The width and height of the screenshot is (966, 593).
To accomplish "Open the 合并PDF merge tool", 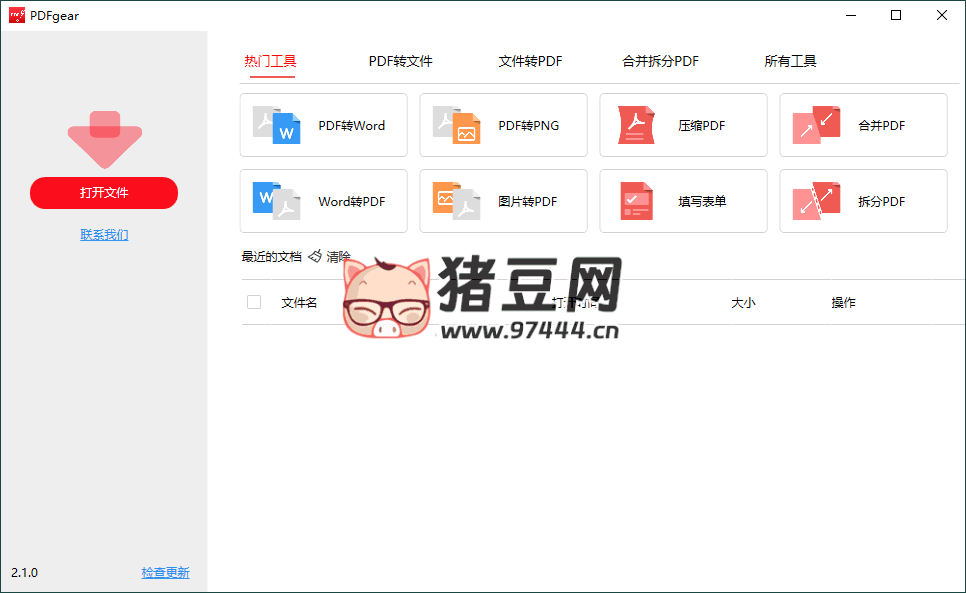I will (863, 125).
